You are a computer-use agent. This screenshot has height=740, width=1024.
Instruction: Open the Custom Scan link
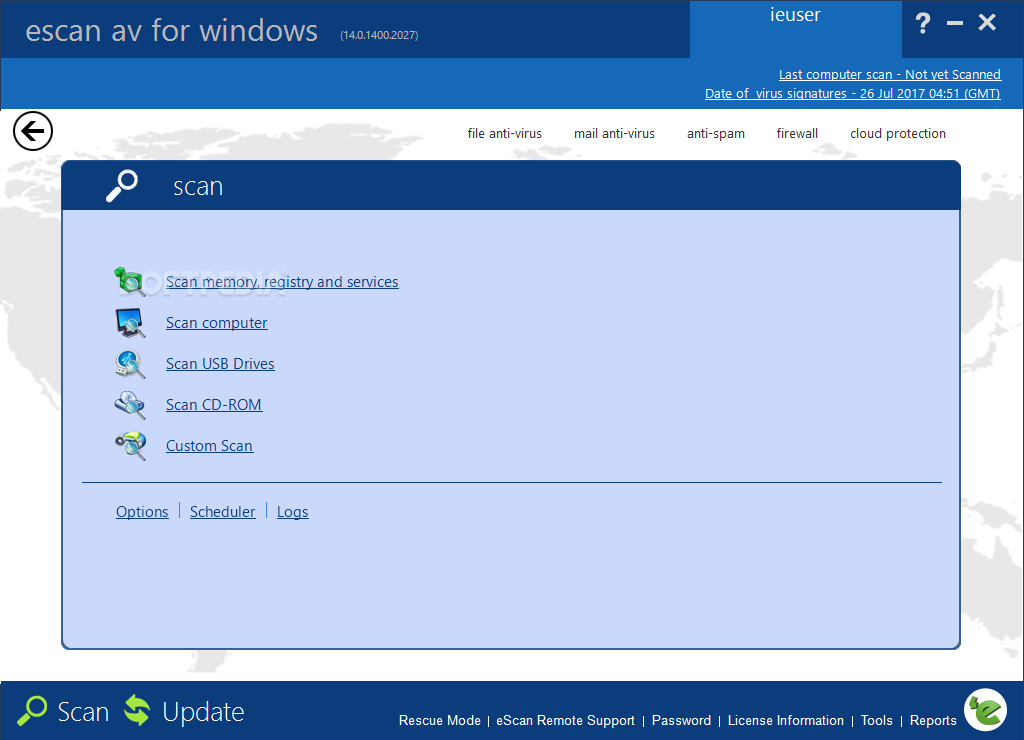(210, 446)
